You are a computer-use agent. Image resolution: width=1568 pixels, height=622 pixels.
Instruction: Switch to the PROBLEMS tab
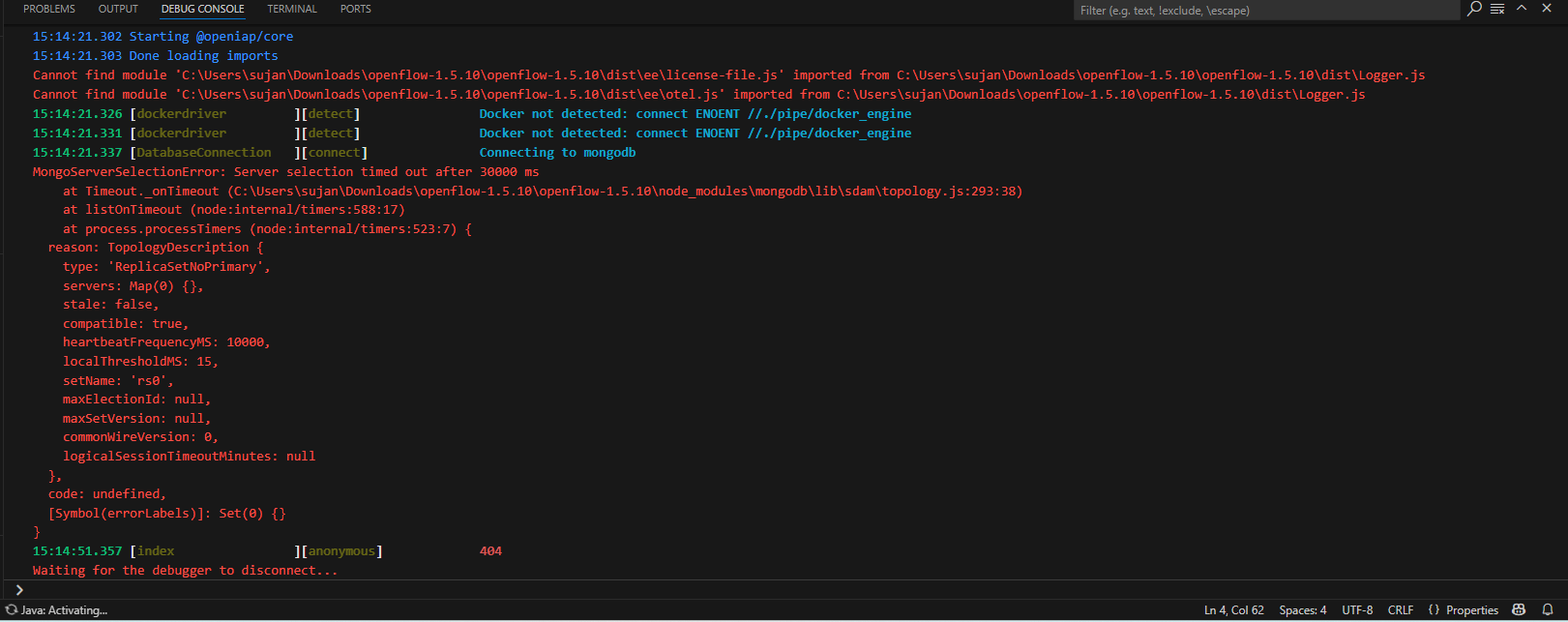49,9
